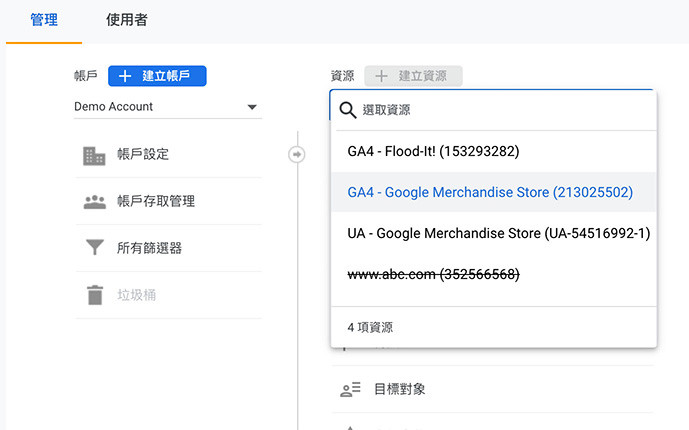Open 帳戶存取管理 settings

(156, 201)
